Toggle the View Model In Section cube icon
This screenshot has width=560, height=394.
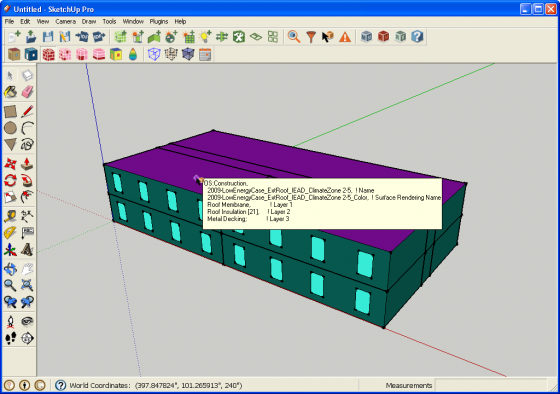tap(188, 54)
